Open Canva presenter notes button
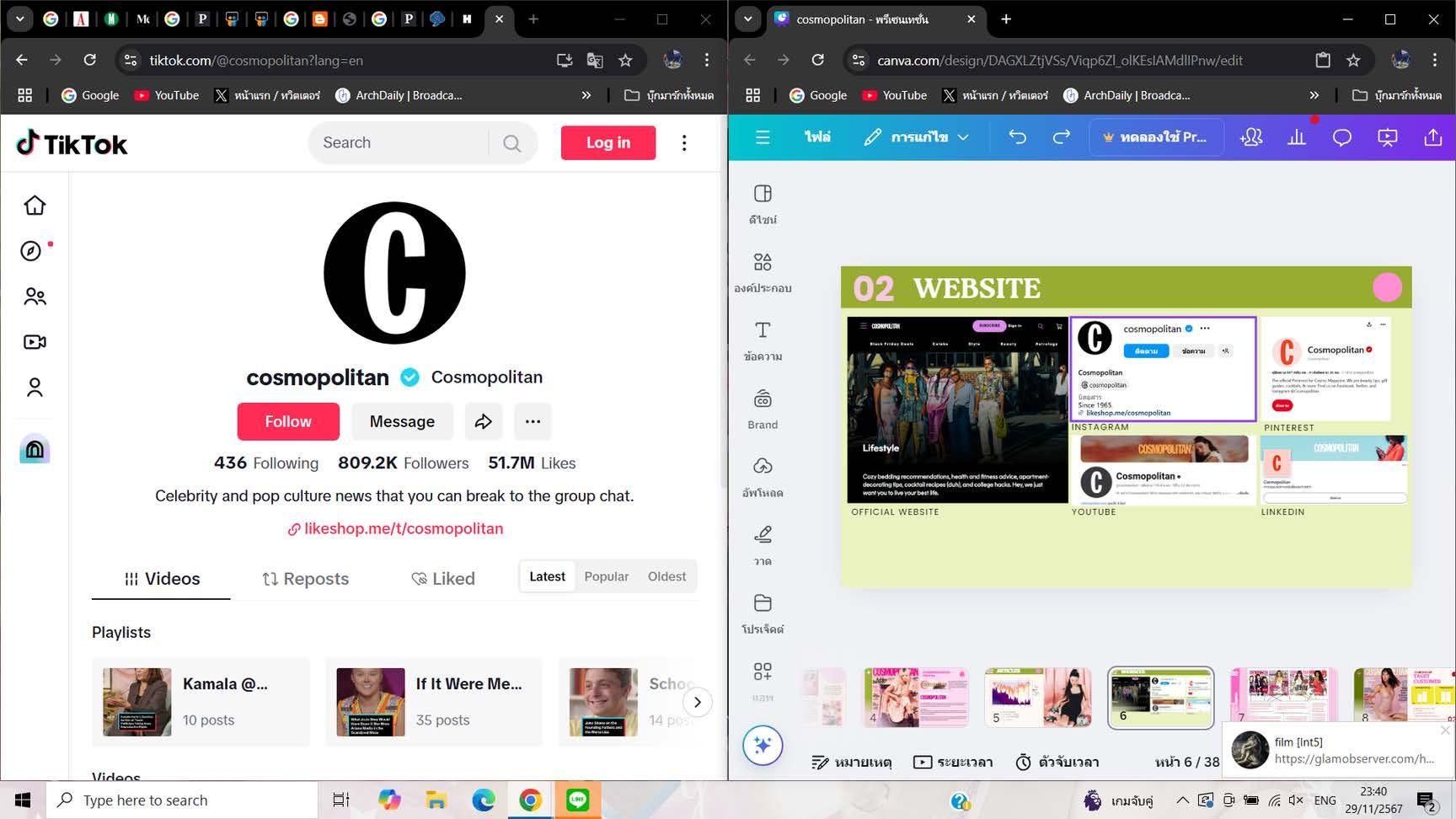Viewport: 1456px width, 819px height. [851, 762]
